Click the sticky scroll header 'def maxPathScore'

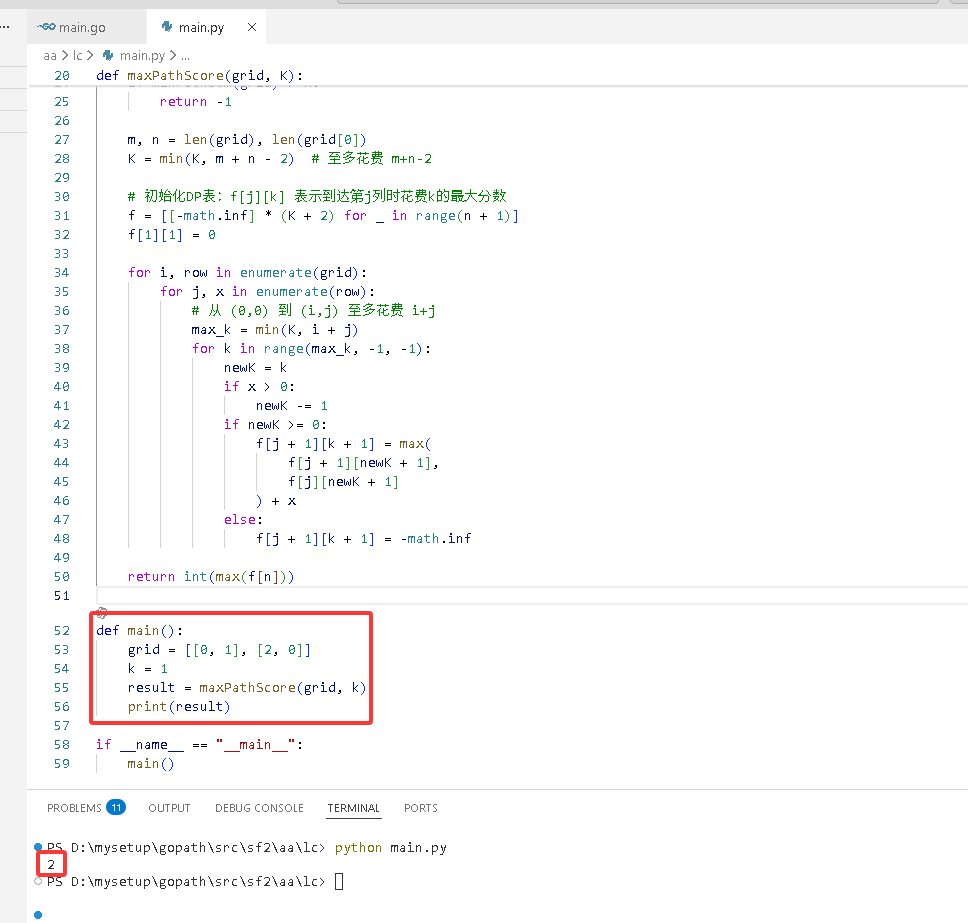click(199, 75)
